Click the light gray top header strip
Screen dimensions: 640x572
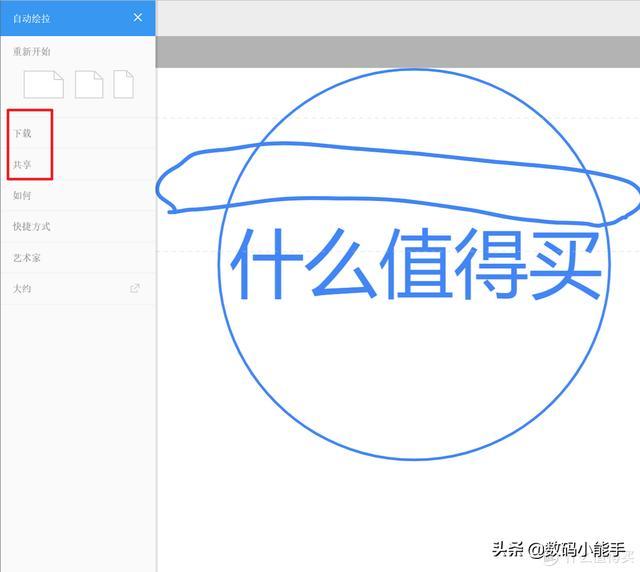click(x=398, y=18)
